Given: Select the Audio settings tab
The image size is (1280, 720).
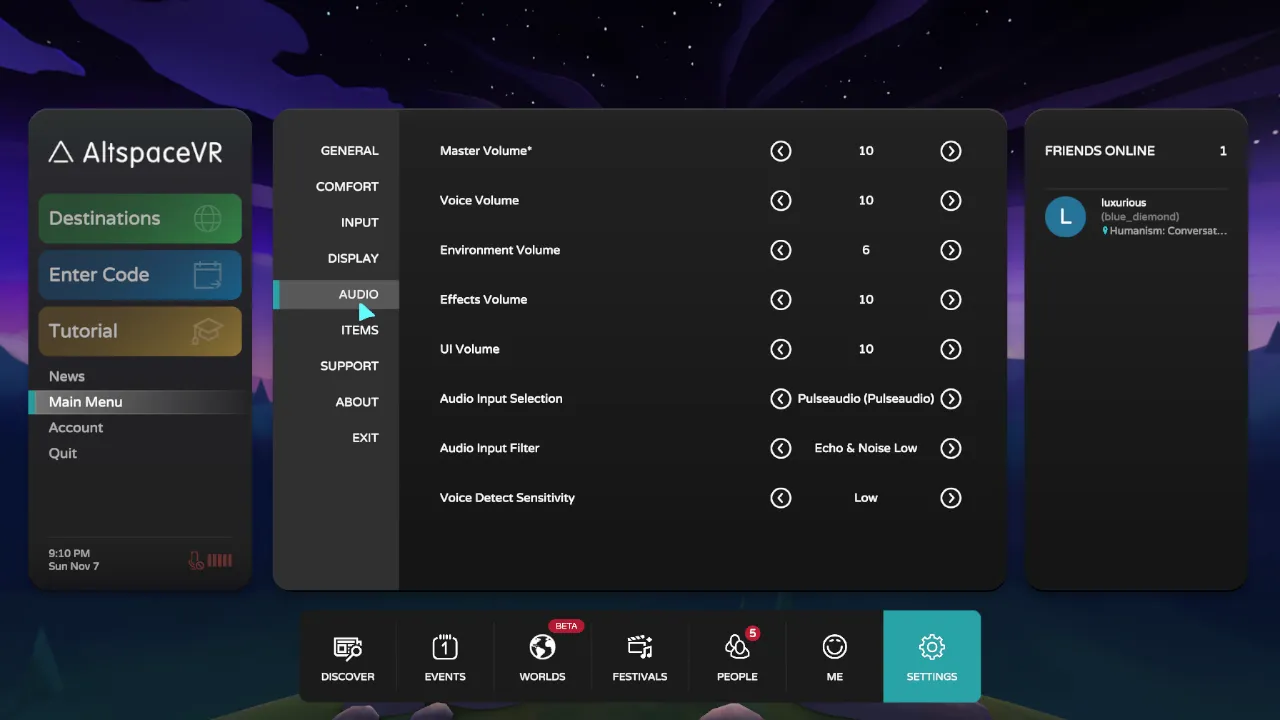Looking at the screenshot, I should (336, 294).
